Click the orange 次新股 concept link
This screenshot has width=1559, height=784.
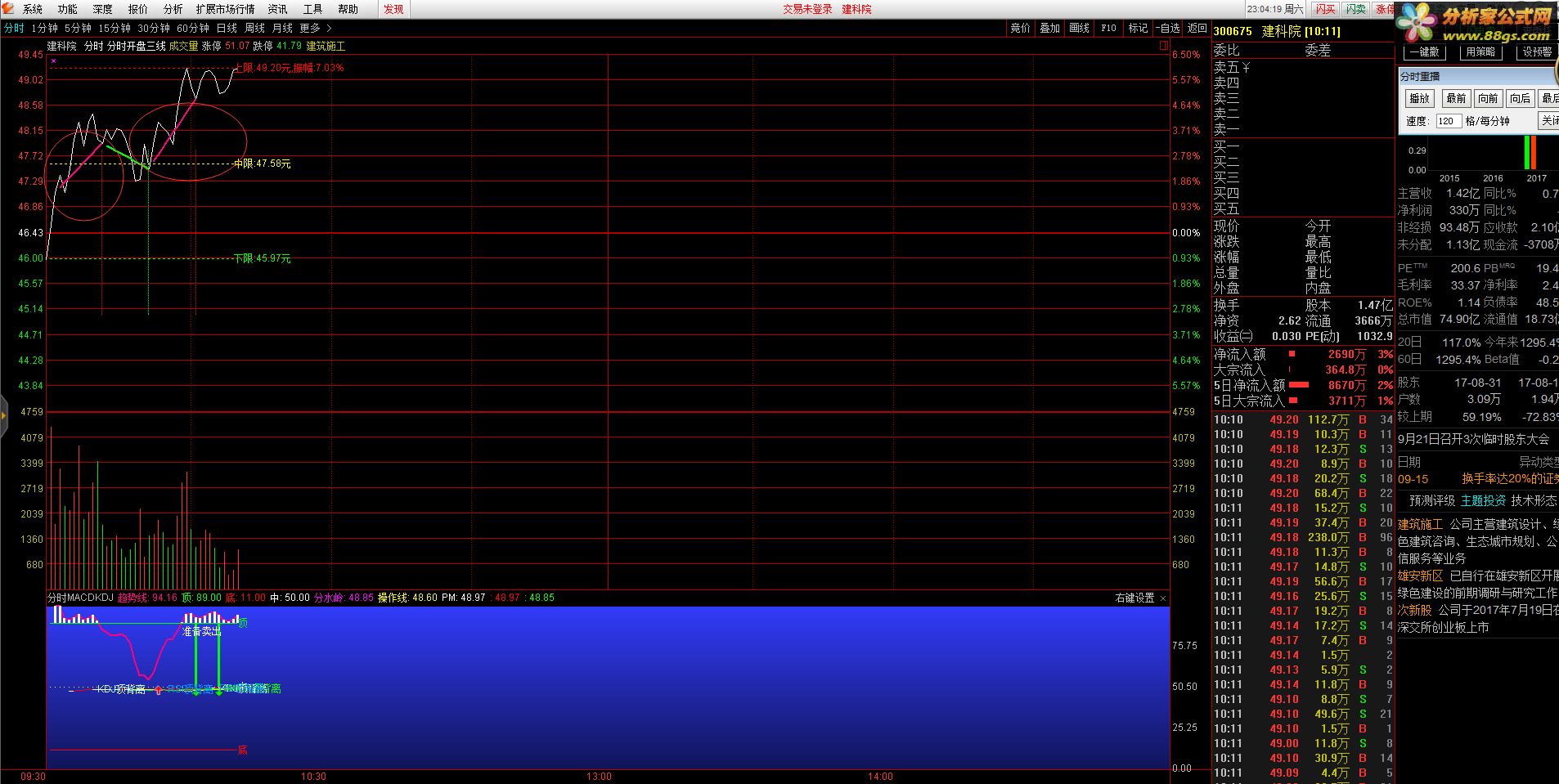1415,610
